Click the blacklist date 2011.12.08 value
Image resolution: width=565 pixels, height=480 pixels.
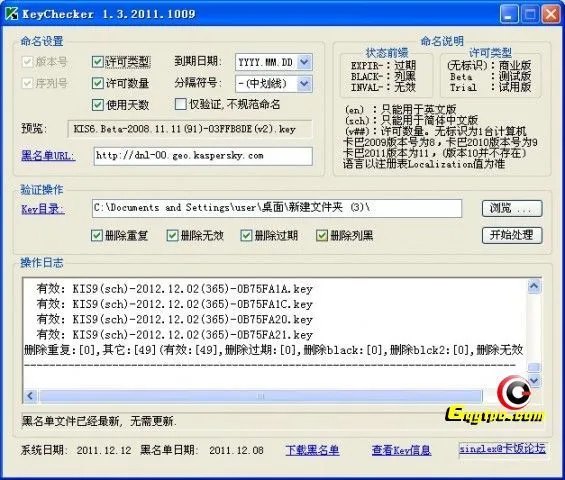(236, 450)
